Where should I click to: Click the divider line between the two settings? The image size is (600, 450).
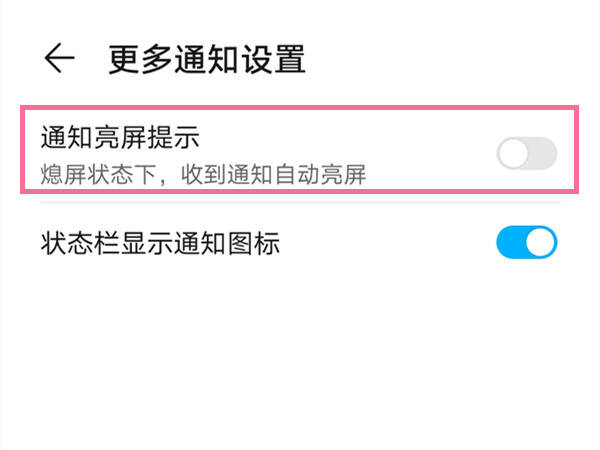[x=300, y=202]
